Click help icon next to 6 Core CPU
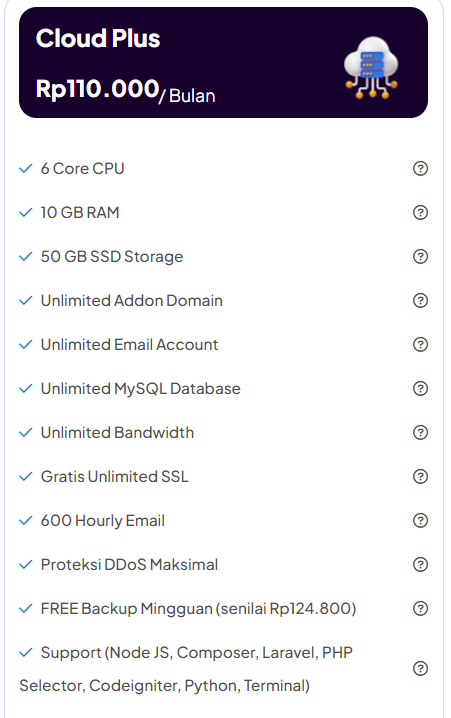Image resolution: width=451 pixels, height=718 pixels. pos(420,169)
